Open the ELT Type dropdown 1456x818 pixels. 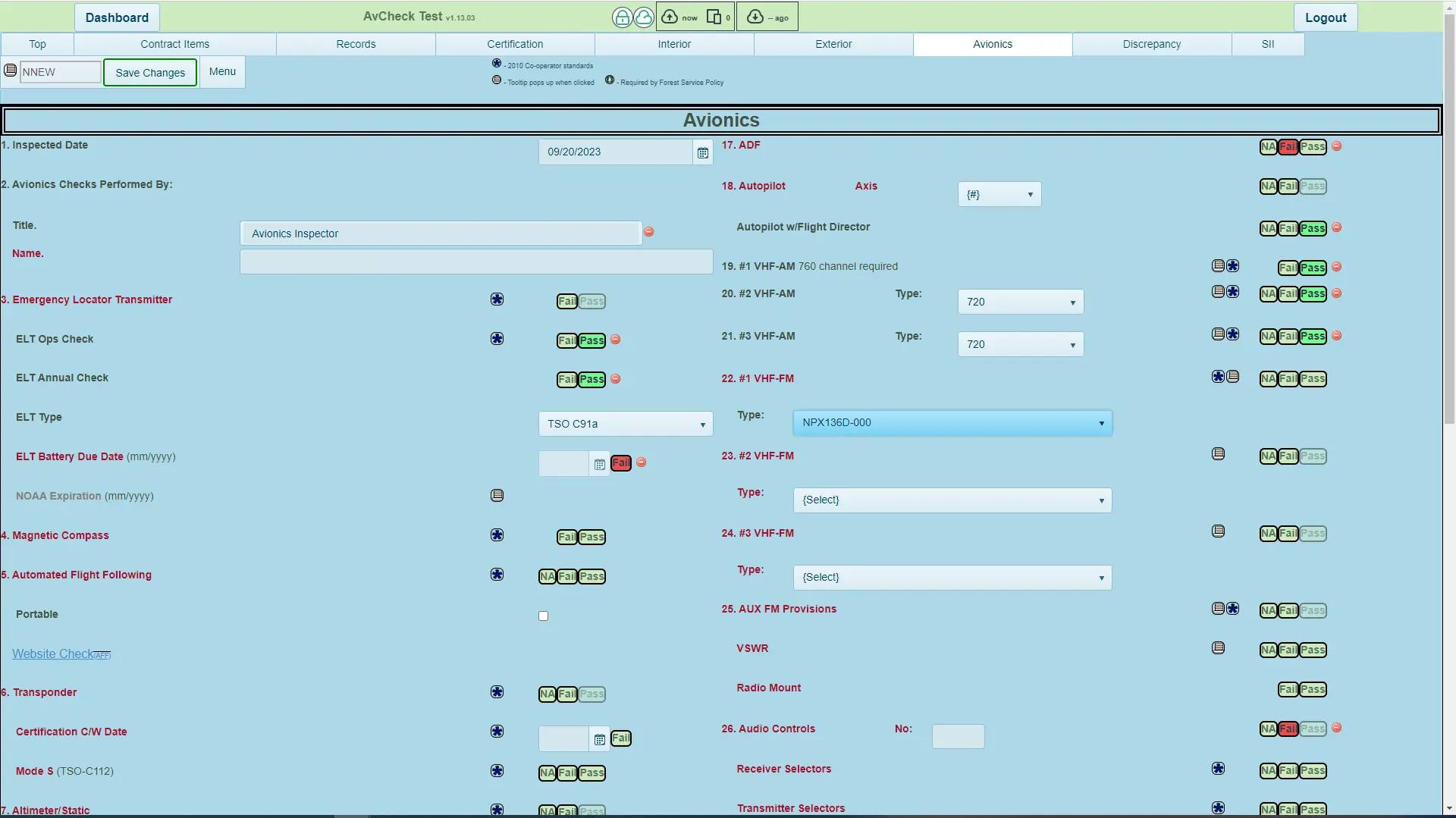[x=625, y=423]
